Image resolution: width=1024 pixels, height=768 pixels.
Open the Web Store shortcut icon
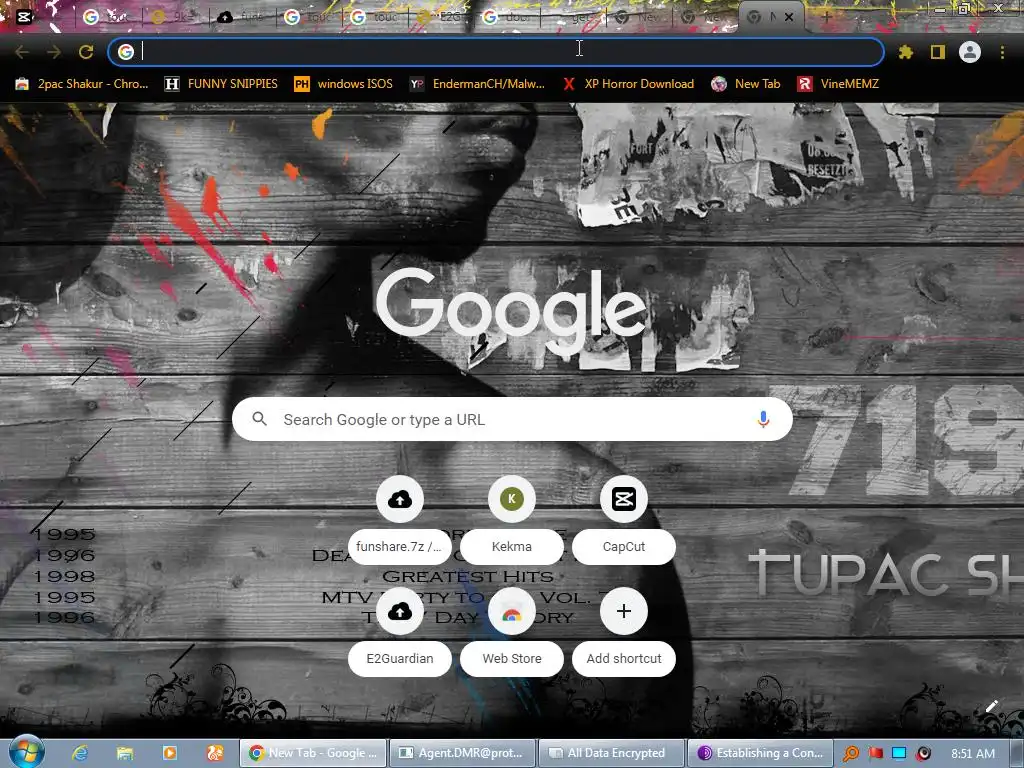pos(512,611)
